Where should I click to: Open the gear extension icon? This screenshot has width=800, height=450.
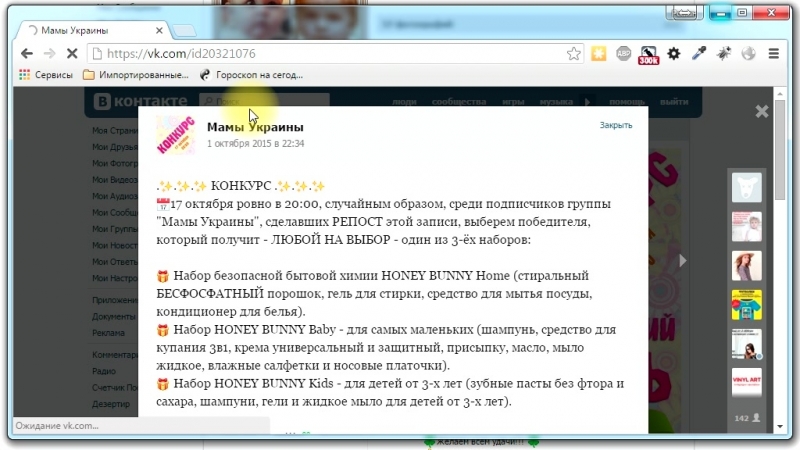pos(673,53)
